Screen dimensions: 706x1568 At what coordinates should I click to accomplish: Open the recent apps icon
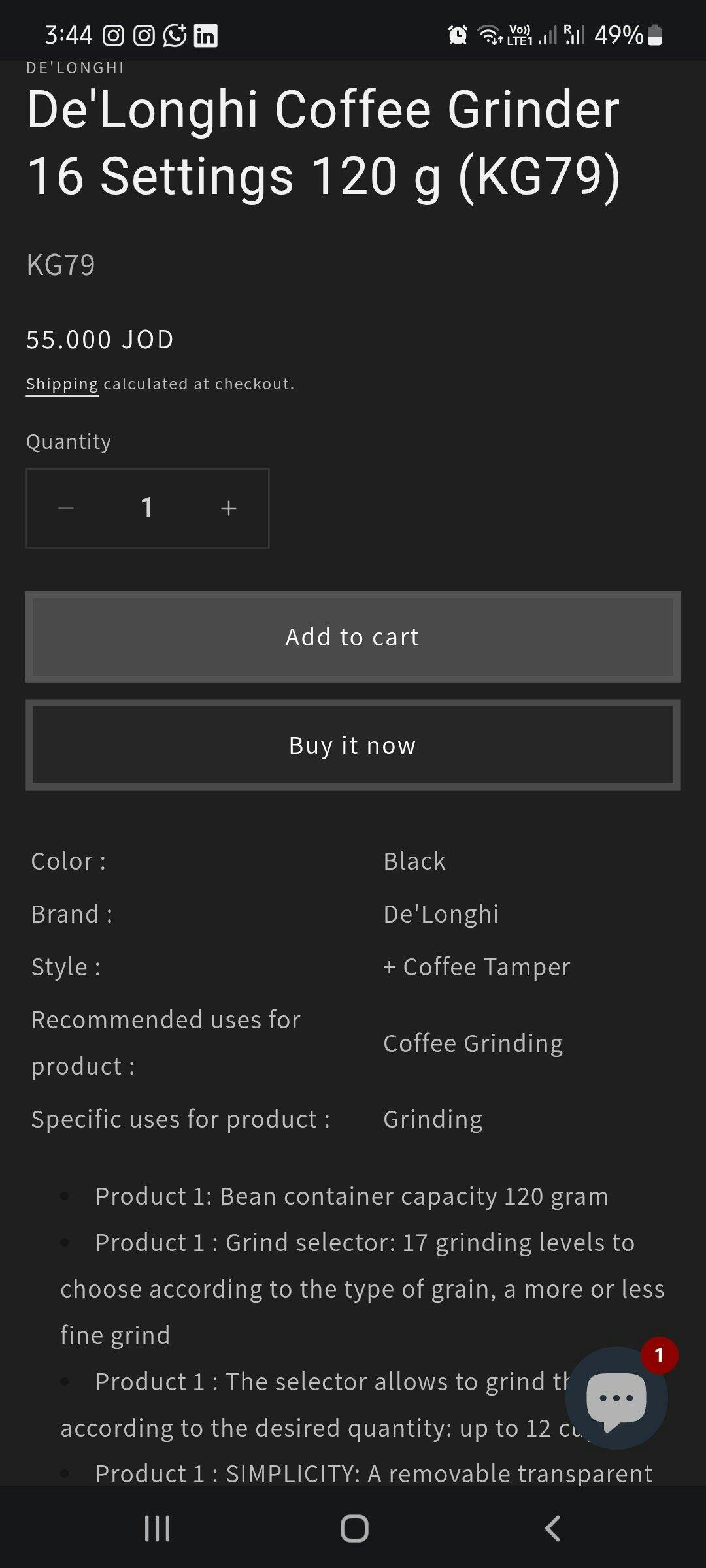click(x=157, y=1528)
